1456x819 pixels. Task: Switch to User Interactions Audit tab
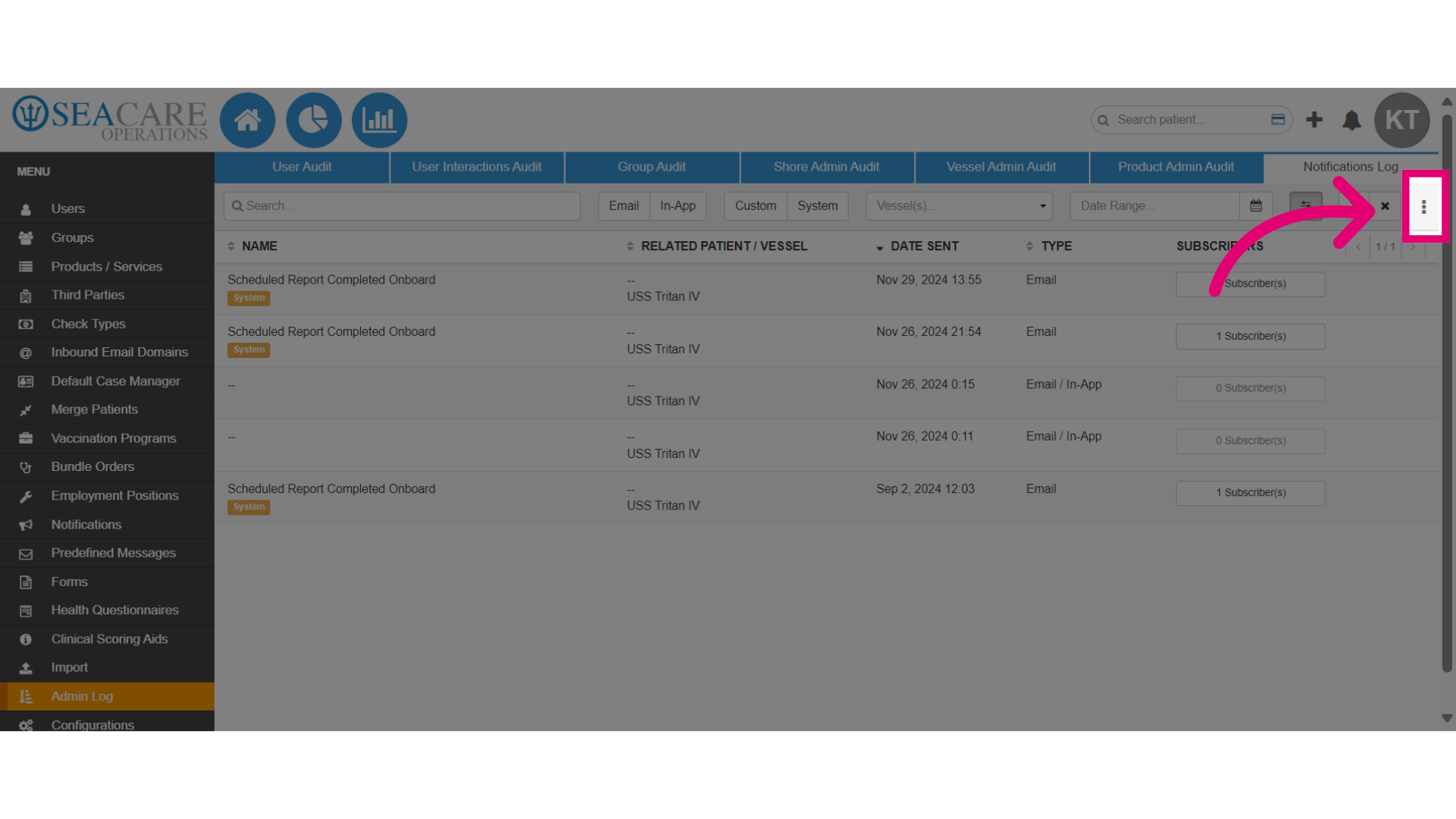click(x=477, y=167)
